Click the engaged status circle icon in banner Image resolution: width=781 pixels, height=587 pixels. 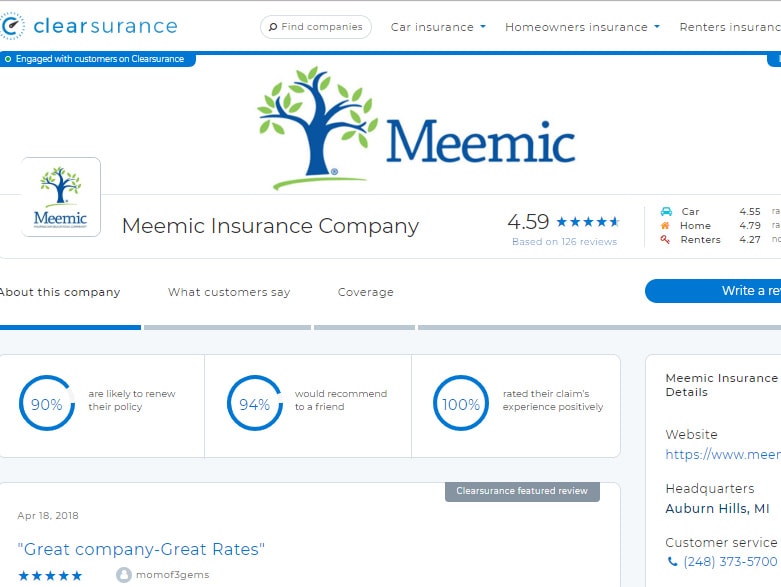tap(8, 59)
